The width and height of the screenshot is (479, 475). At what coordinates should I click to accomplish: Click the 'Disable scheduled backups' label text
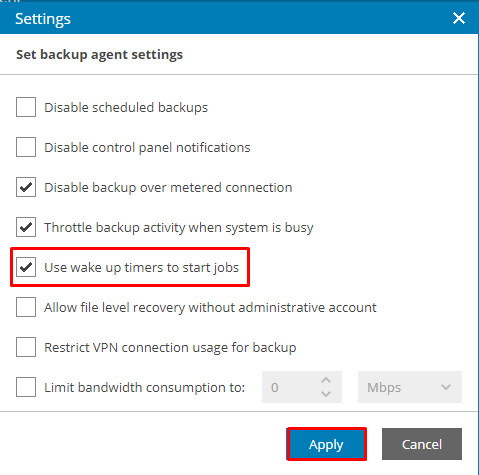126,107
